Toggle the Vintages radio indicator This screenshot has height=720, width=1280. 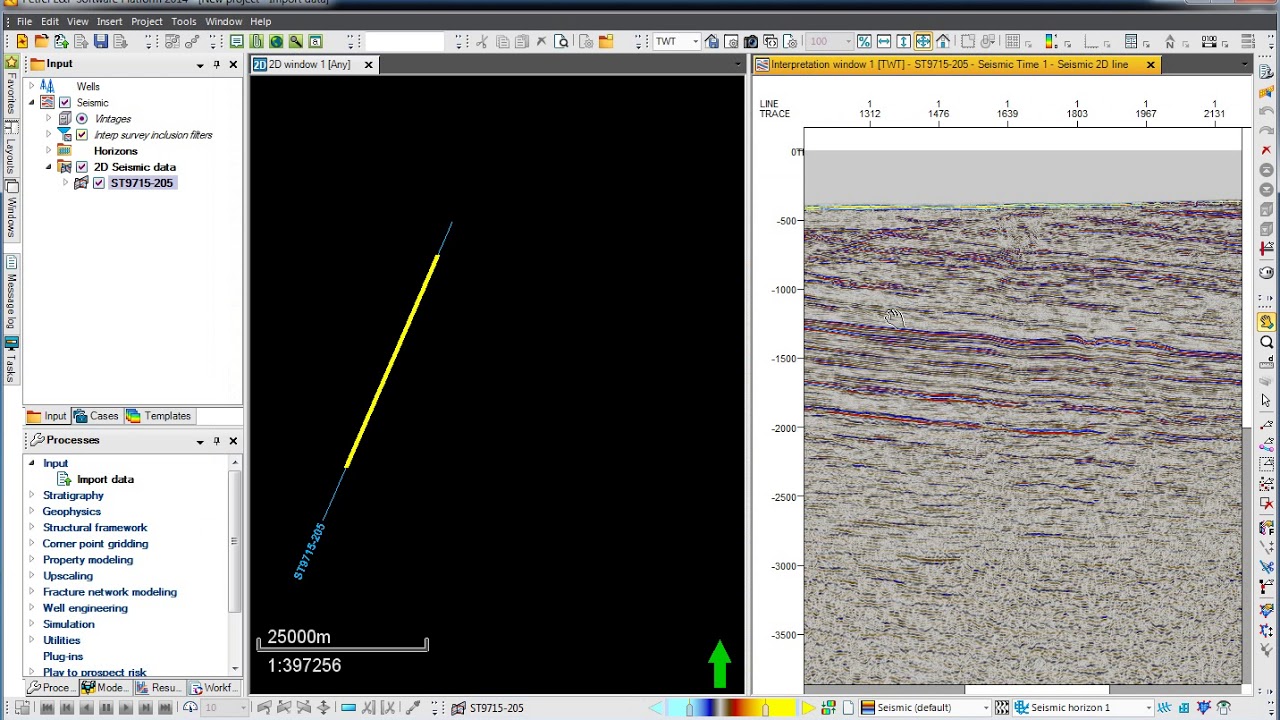[x=82, y=118]
